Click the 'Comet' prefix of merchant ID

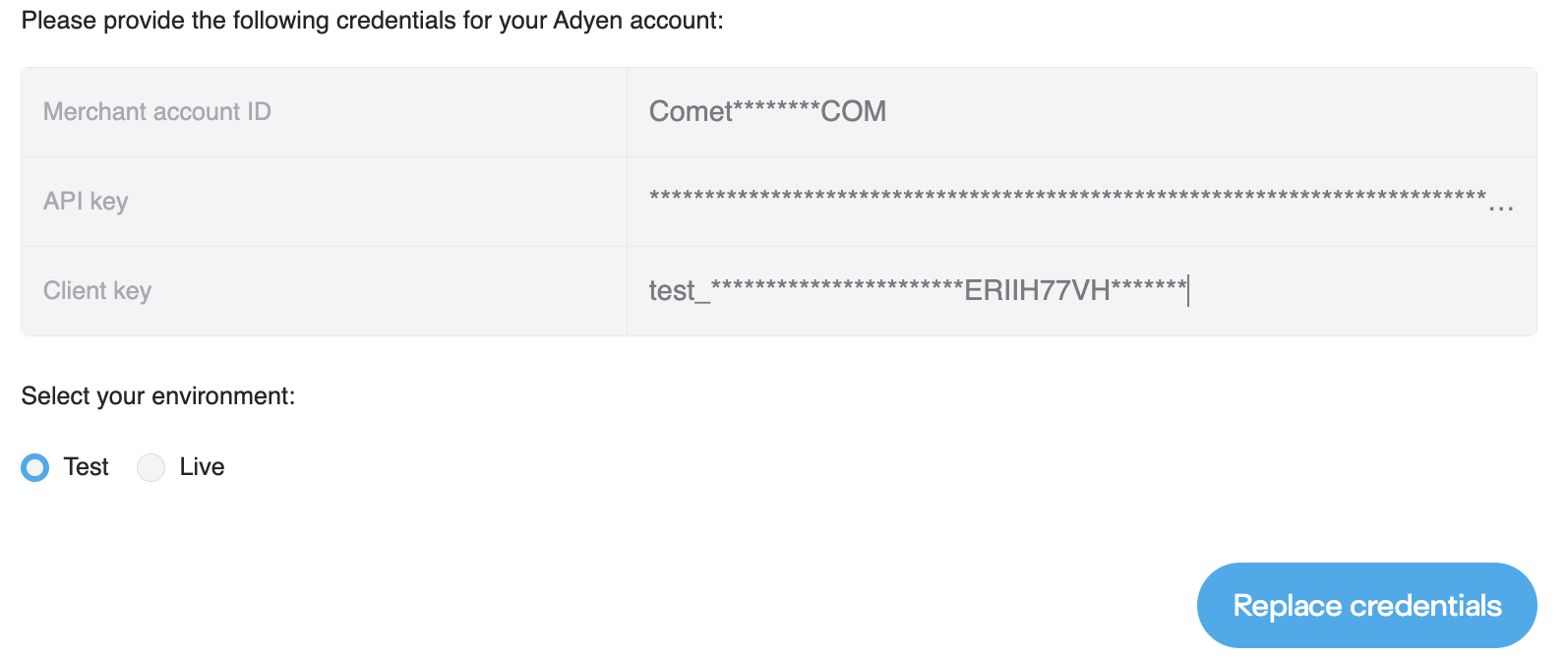tap(691, 112)
